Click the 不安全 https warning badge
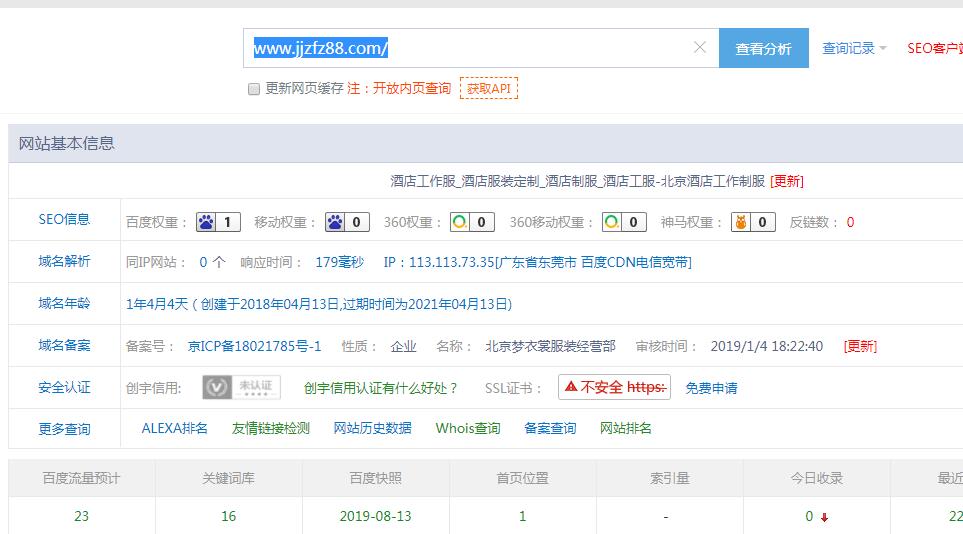Viewport: 963px width, 534px height. 614,387
